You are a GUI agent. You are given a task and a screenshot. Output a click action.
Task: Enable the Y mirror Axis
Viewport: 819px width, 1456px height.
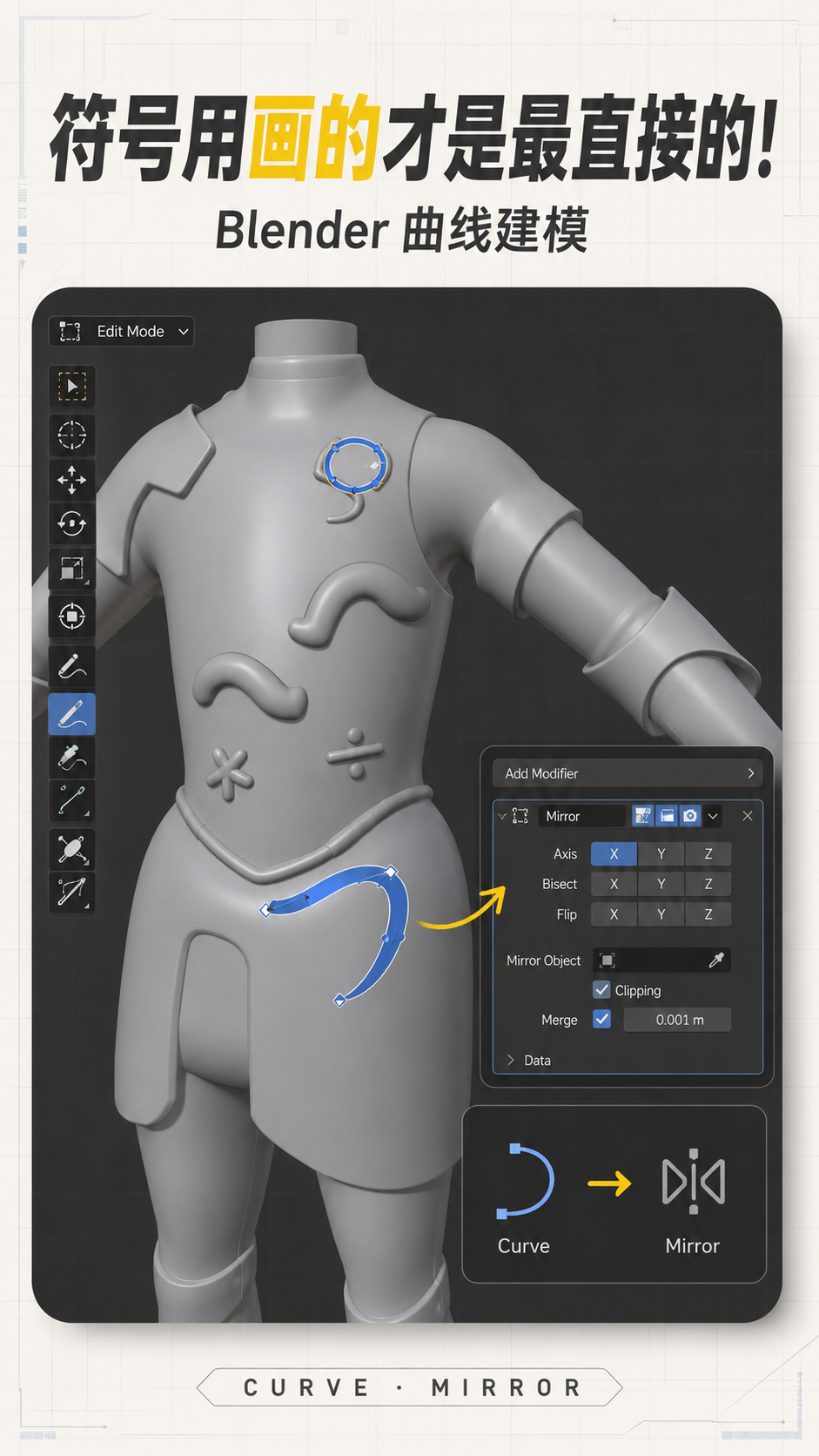(x=661, y=854)
